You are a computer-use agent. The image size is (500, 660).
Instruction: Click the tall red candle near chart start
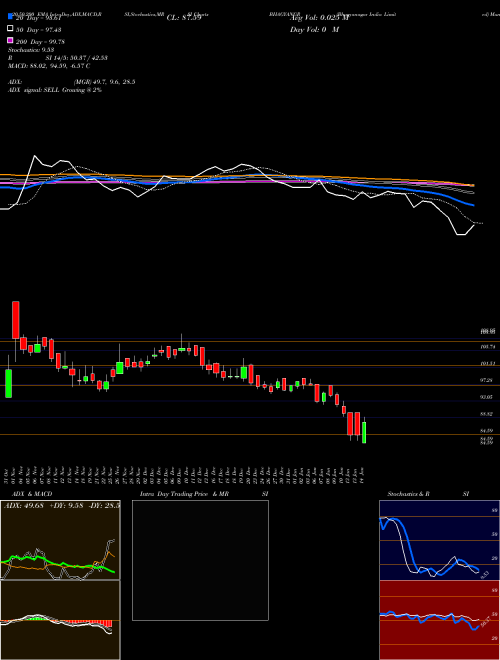click(16, 320)
